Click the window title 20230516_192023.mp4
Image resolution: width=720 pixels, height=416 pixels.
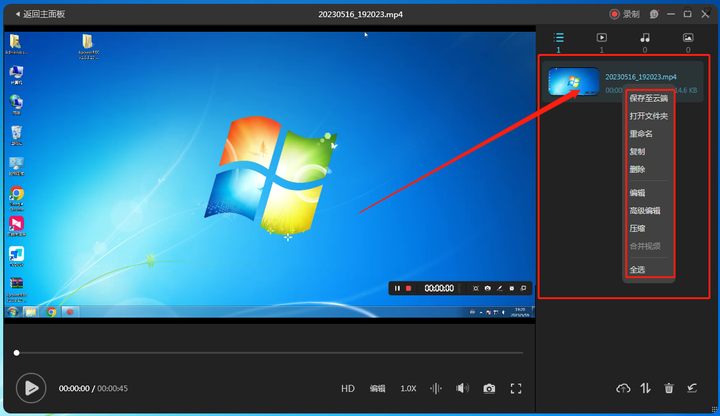(360, 14)
